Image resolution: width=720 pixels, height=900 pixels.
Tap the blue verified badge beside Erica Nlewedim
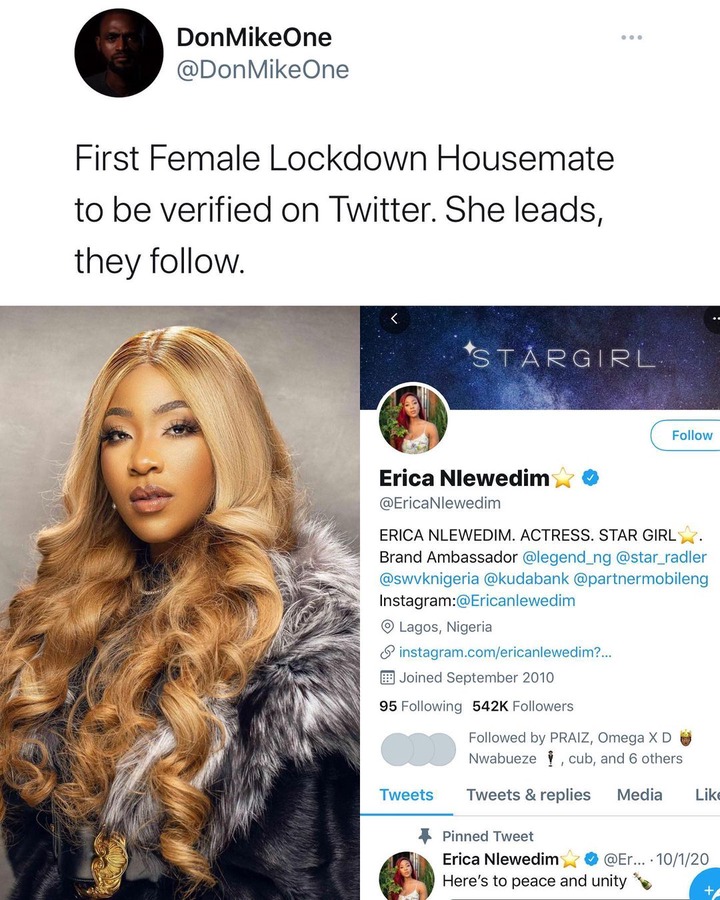pyautogui.click(x=590, y=477)
